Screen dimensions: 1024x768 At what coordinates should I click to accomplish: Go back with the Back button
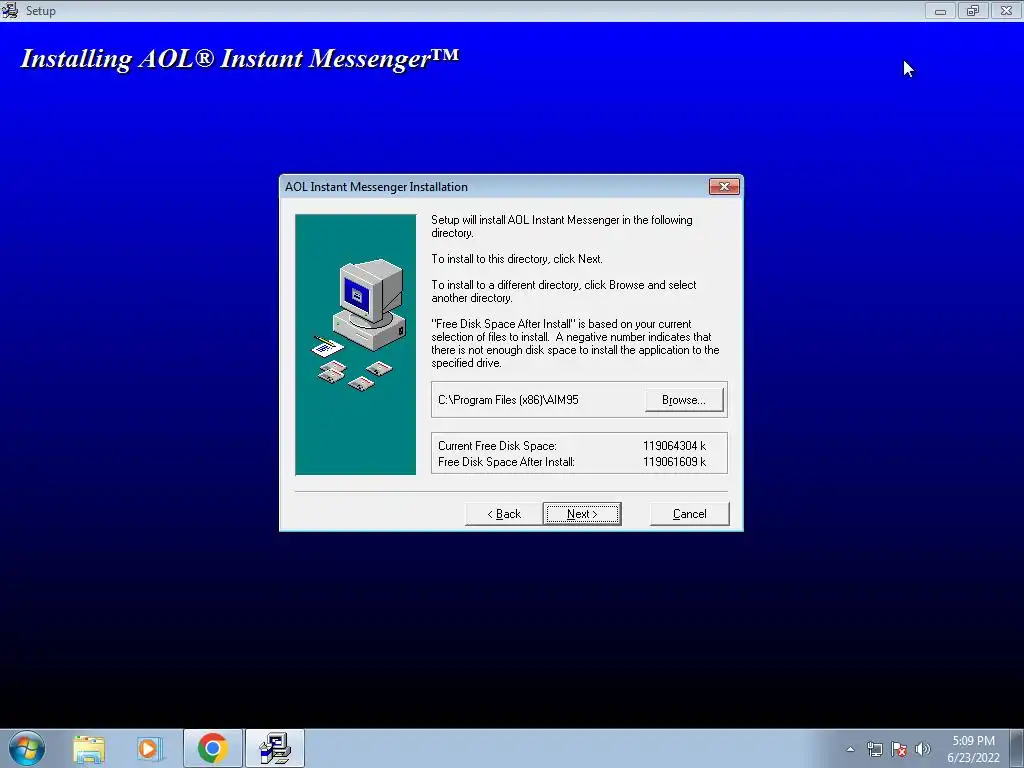coord(504,514)
